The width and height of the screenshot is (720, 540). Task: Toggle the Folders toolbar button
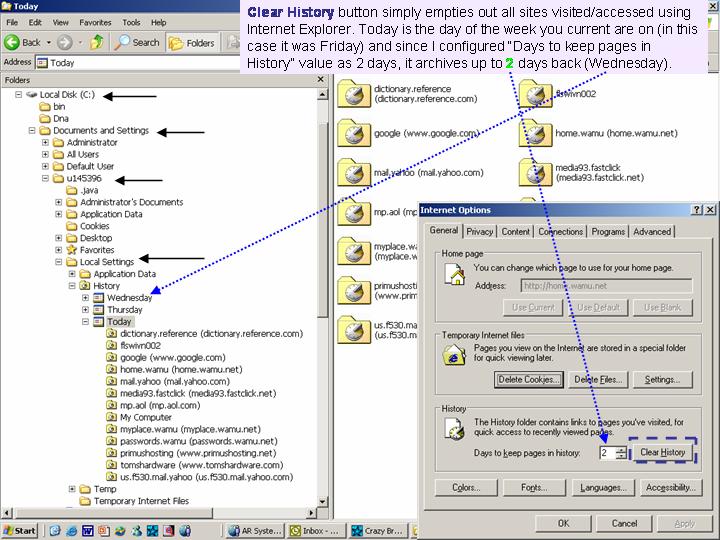(192, 43)
